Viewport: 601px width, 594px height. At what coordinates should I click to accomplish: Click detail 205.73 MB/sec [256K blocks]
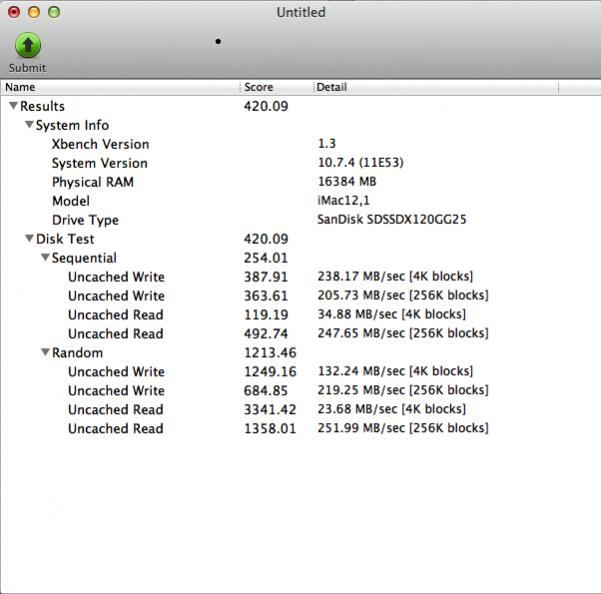[403, 295]
